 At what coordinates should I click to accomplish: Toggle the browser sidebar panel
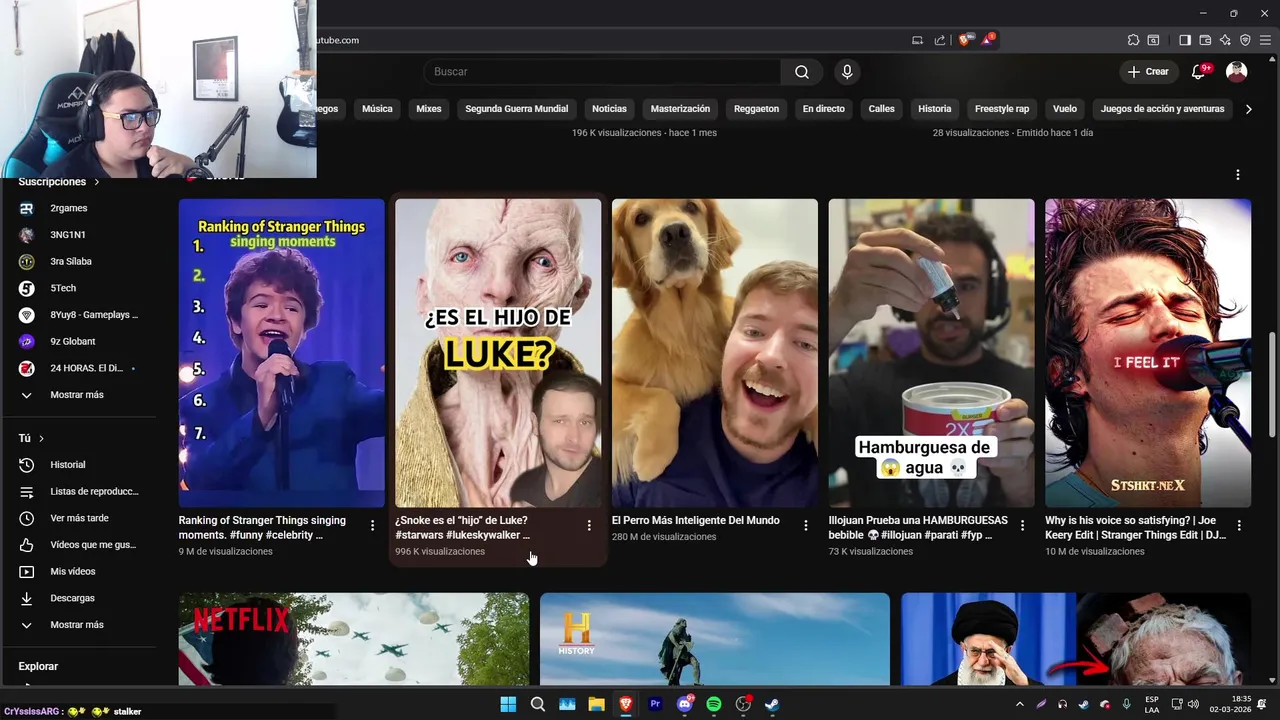point(1185,40)
